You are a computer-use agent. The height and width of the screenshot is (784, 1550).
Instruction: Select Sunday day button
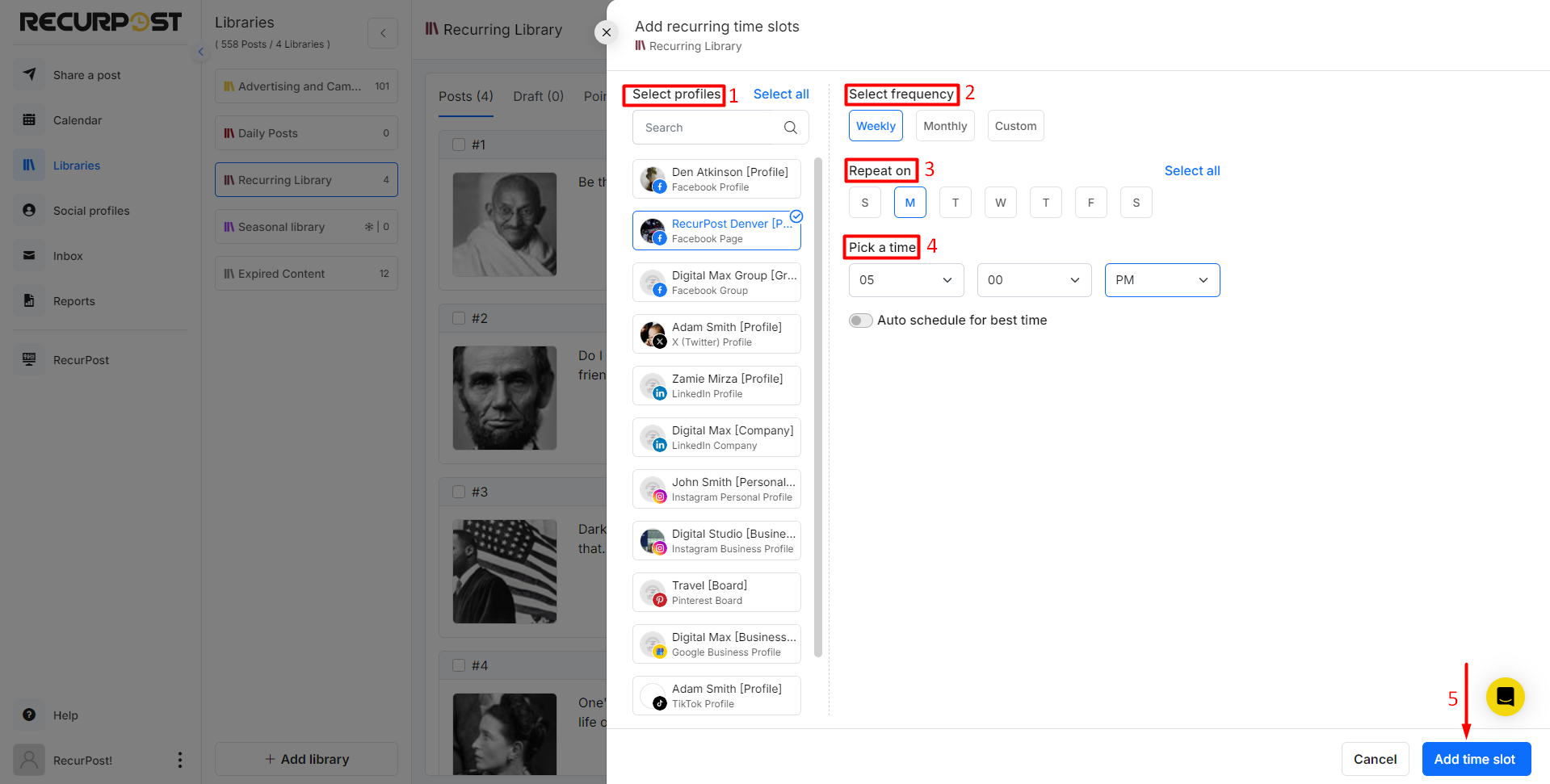click(865, 203)
